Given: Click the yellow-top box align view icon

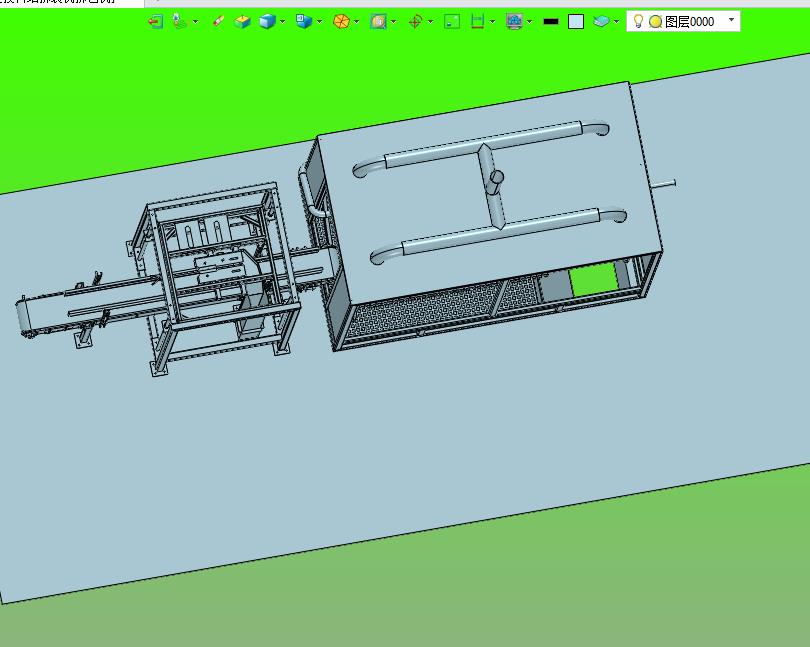Looking at the screenshot, I should 242,21.
